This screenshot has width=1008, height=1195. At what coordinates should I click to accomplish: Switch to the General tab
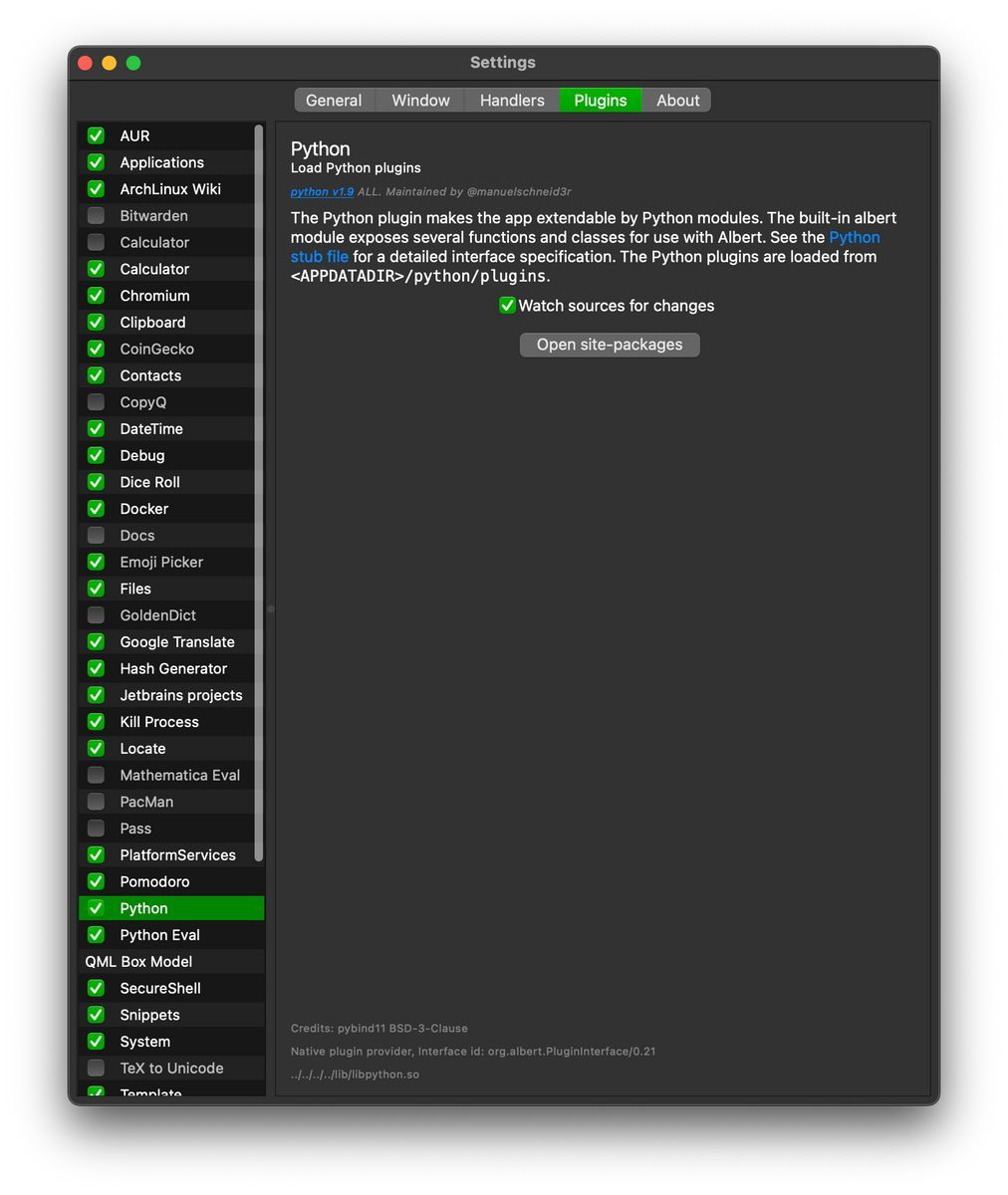coord(334,101)
